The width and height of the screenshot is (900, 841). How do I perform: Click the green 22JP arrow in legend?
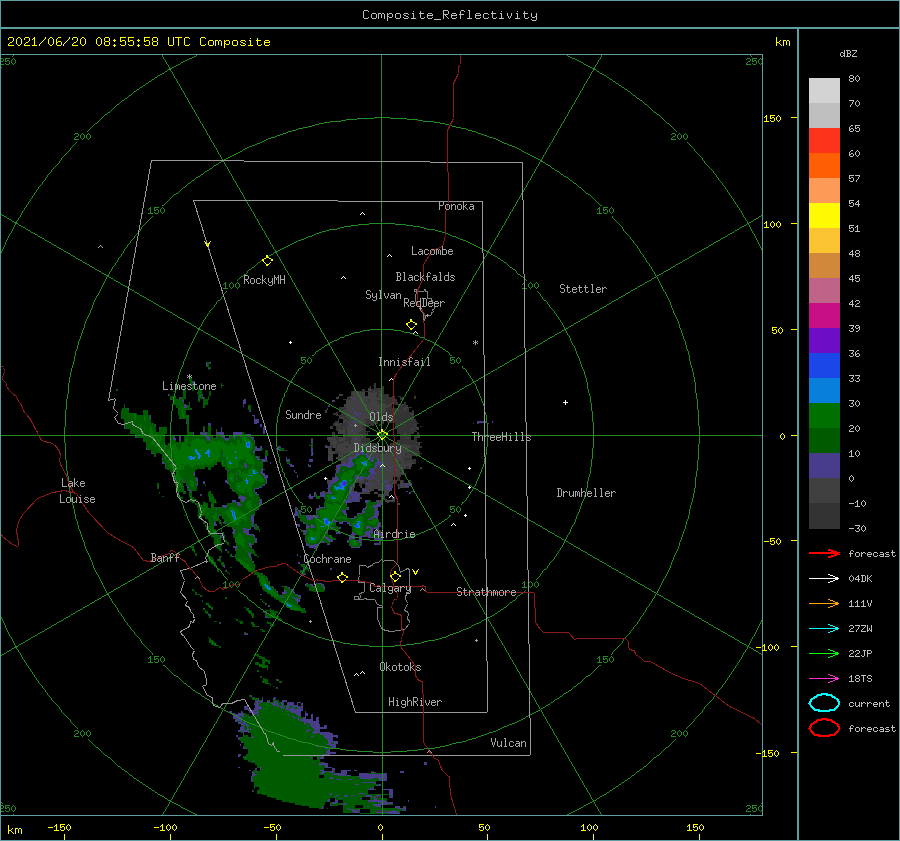pyautogui.click(x=824, y=653)
